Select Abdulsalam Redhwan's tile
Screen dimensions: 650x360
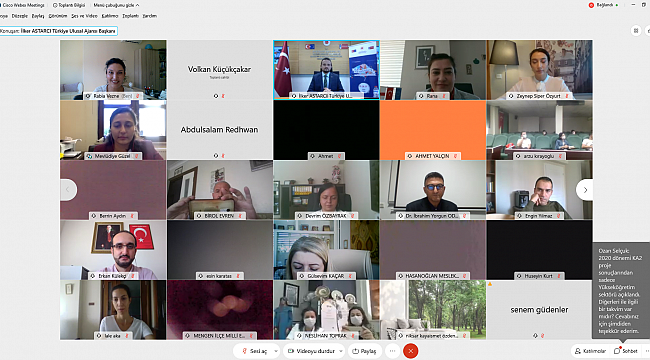[x=220, y=130]
